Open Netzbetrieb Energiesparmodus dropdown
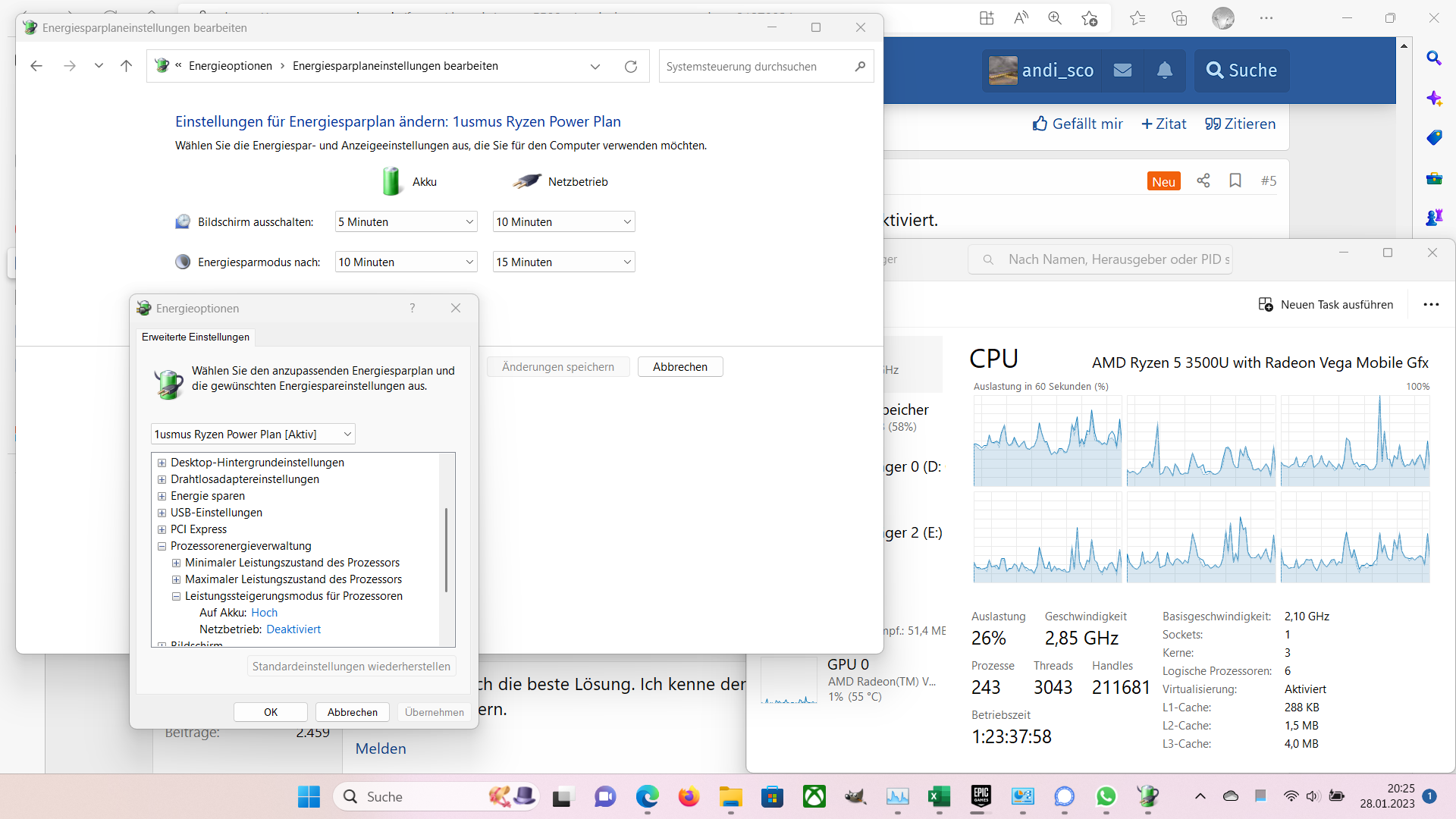The width and height of the screenshot is (1456, 819). pos(563,262)
